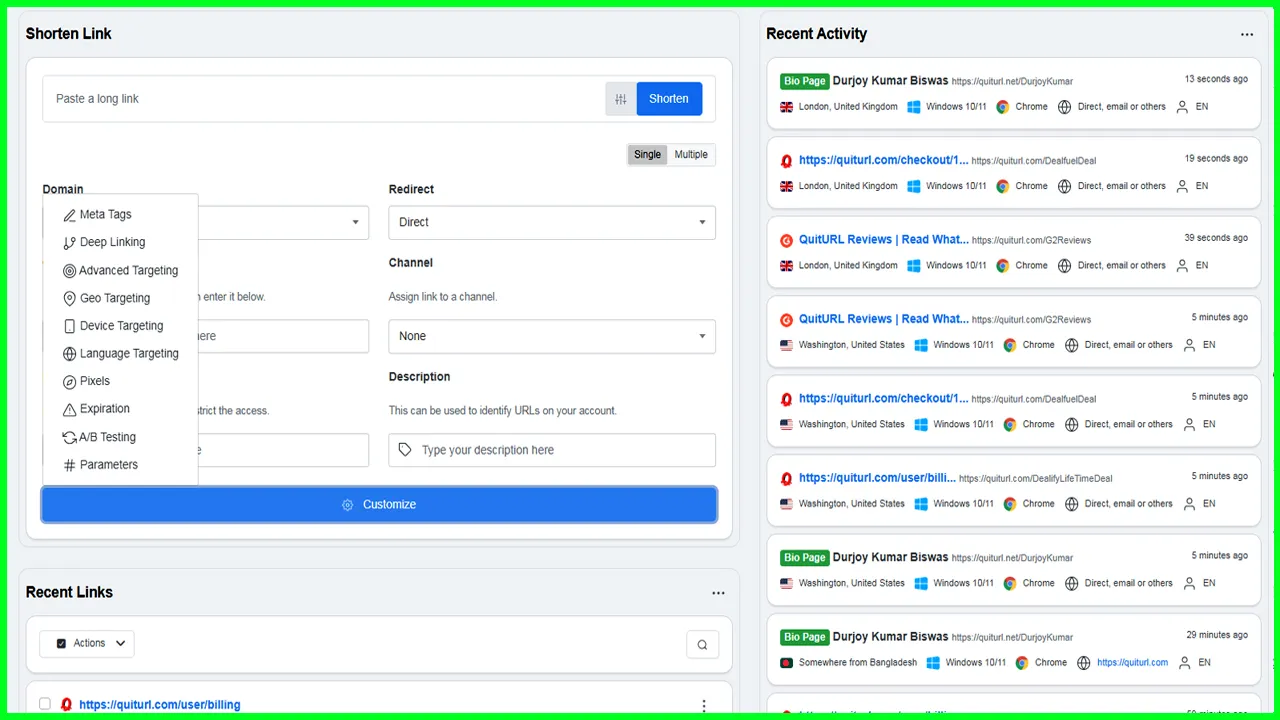Click the link options sliders icon

click(621, 99)
